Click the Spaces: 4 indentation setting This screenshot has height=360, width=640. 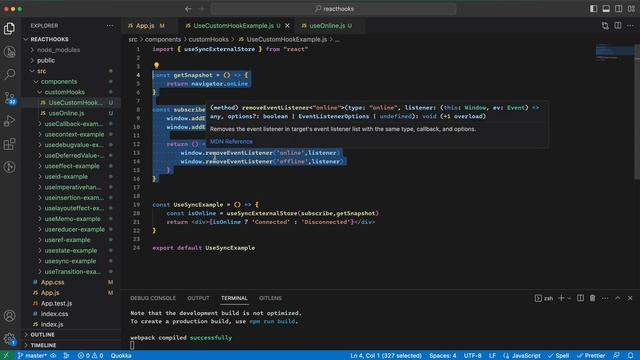pyautogui.click(x=442, y=356)
